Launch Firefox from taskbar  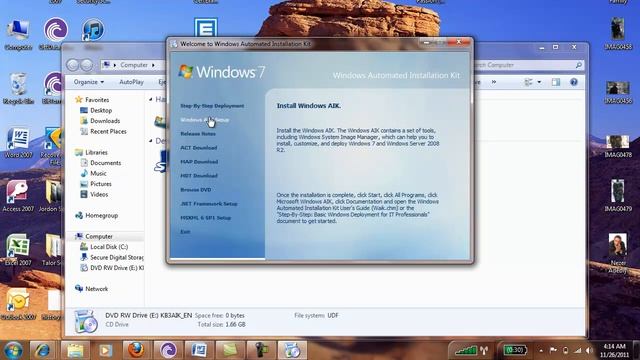(x=136, y=350)
